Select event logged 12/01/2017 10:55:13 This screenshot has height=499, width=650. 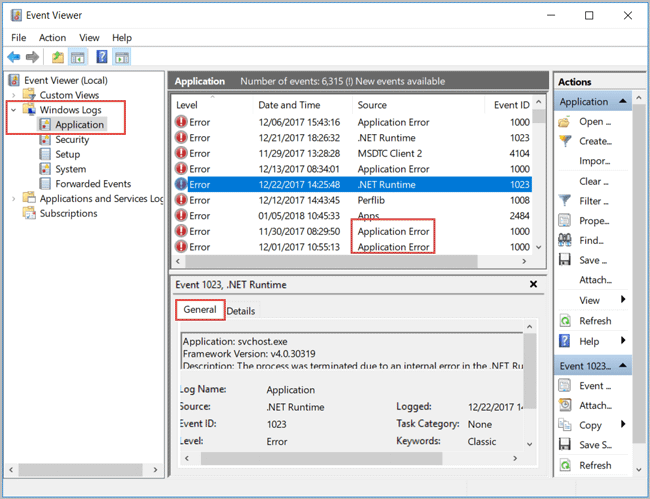(x=352, y=247)
